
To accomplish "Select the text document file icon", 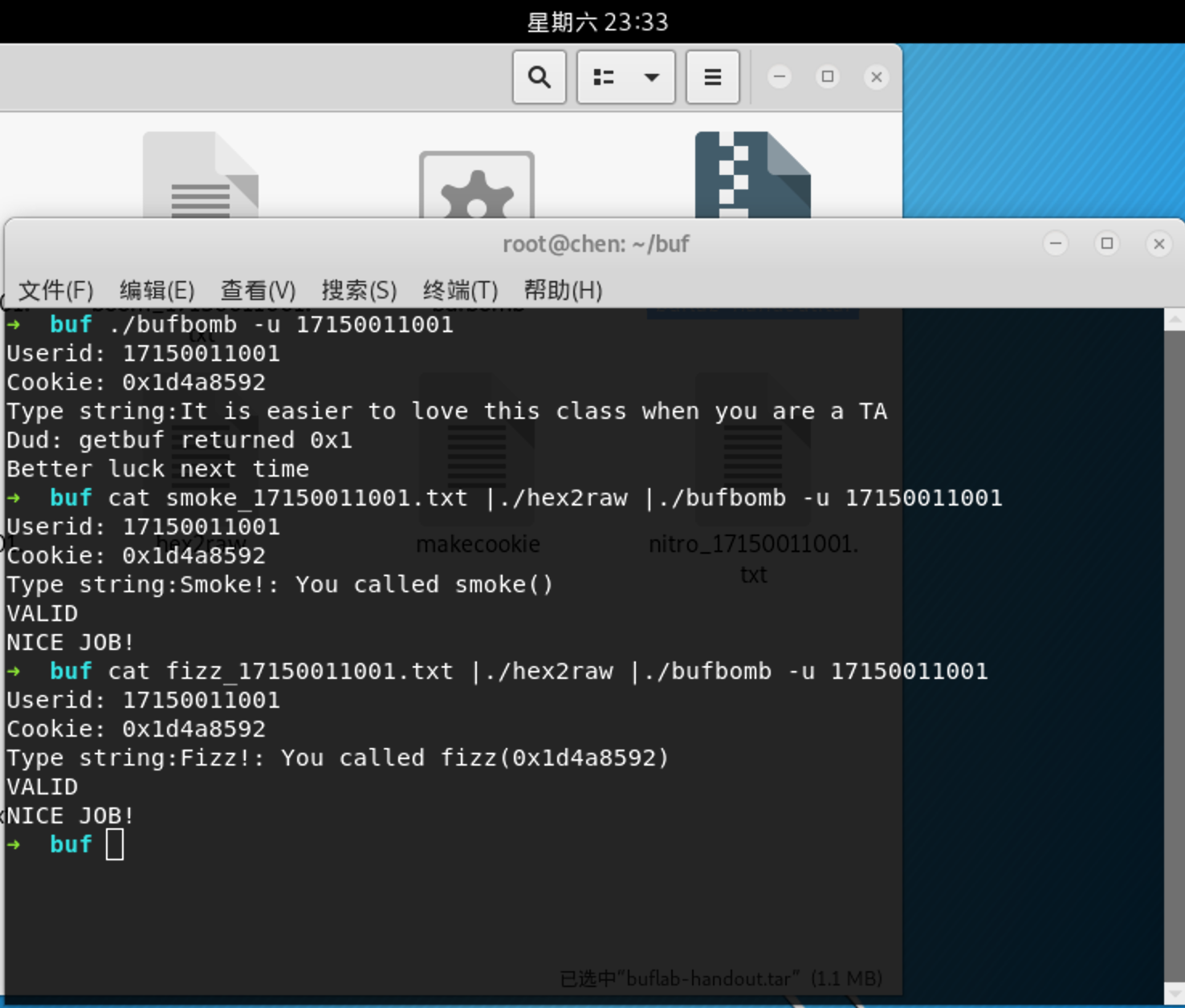I will tap(201, 174).
